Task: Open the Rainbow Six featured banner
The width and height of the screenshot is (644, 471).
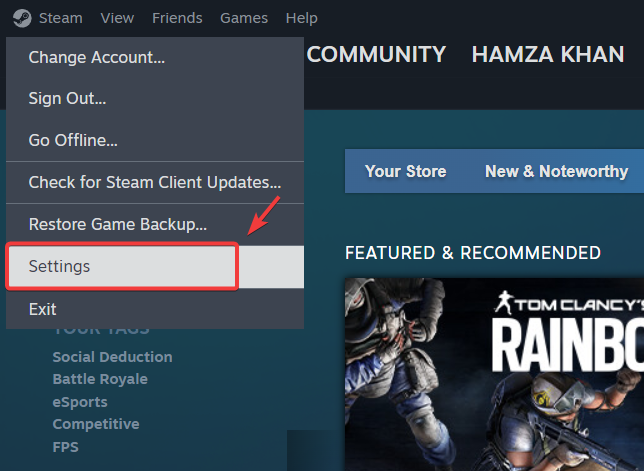Action: (x=494, y=374)
